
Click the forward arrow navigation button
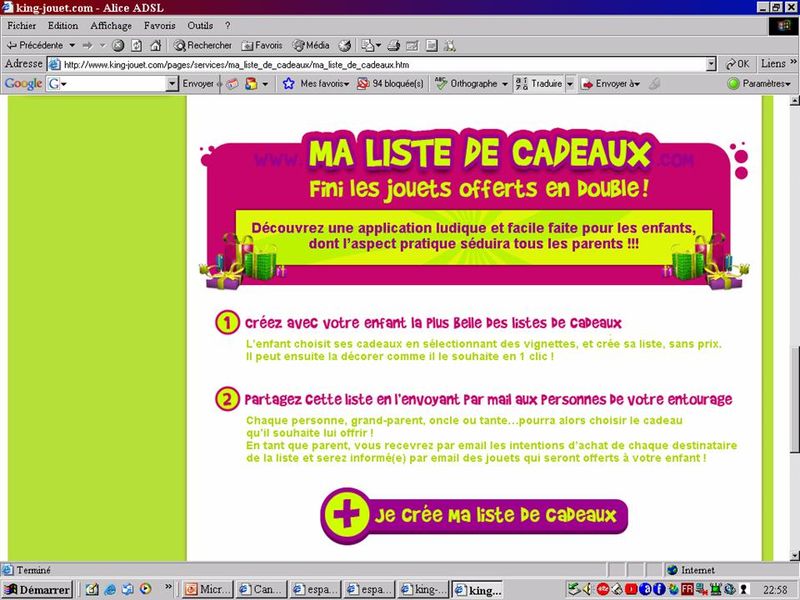pos(88,45)
